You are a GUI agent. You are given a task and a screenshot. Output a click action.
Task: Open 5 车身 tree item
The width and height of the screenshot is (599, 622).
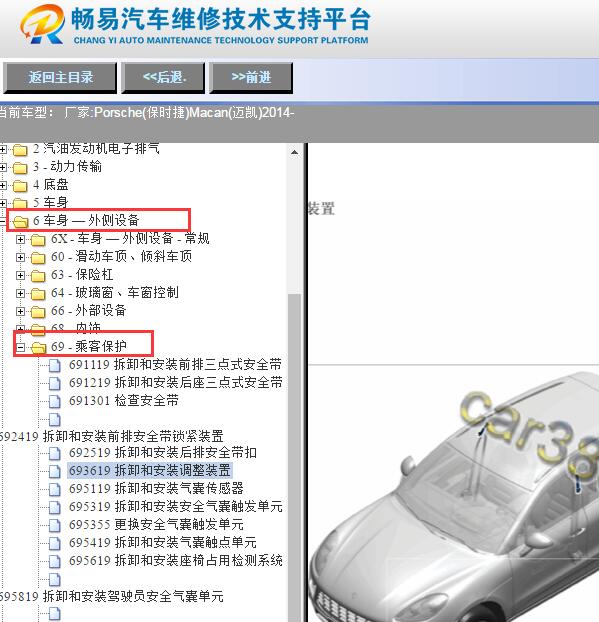50,203
